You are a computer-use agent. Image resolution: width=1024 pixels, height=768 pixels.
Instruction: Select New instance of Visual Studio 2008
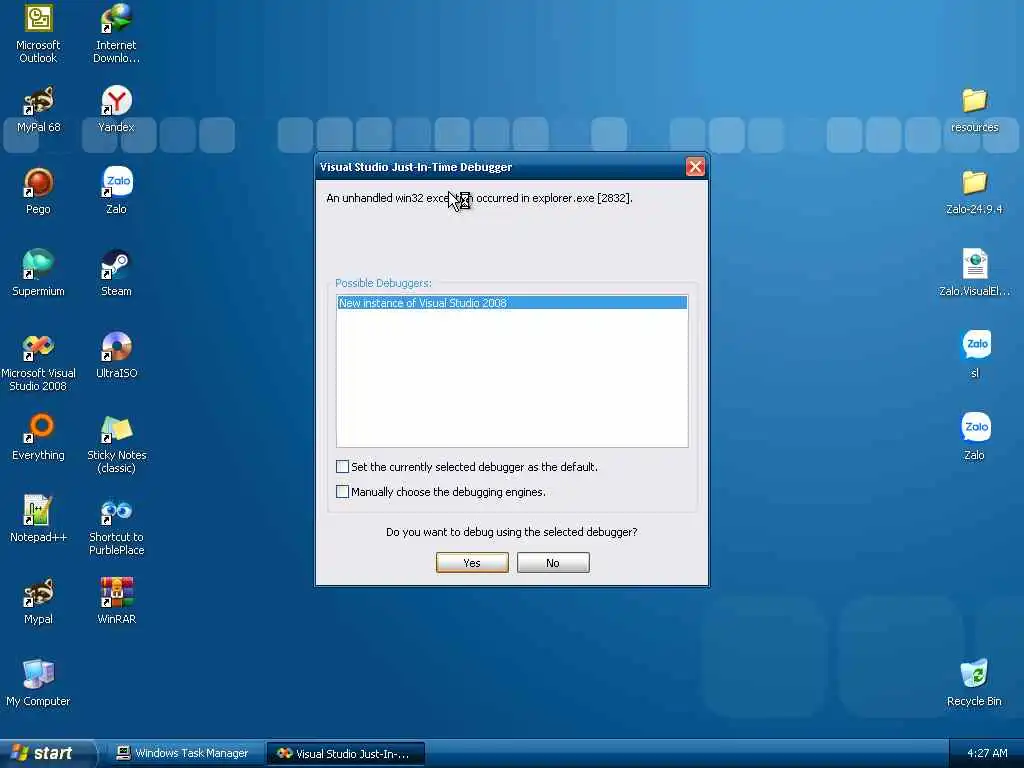pyautogui.click(x=512, y=303)
